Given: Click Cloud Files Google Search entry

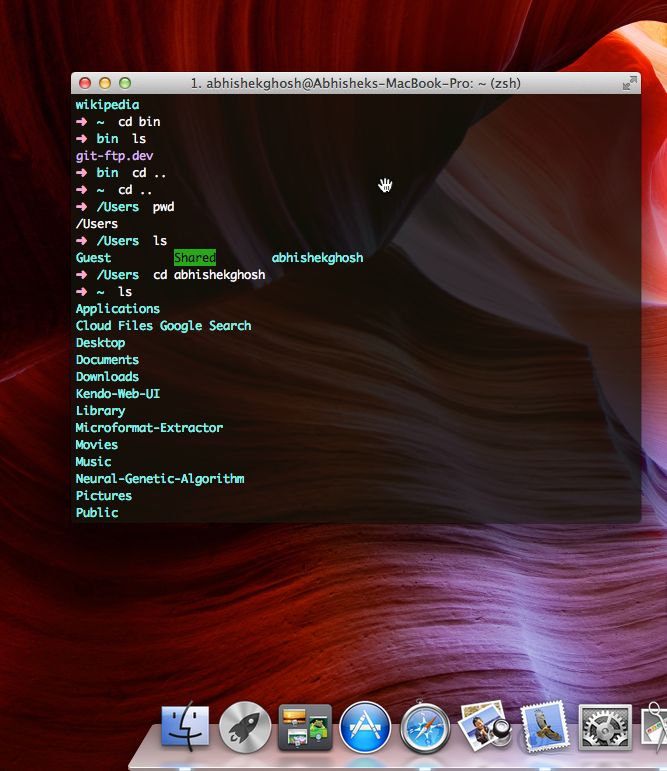Looking at the screenshot, I should pos(163,326).
